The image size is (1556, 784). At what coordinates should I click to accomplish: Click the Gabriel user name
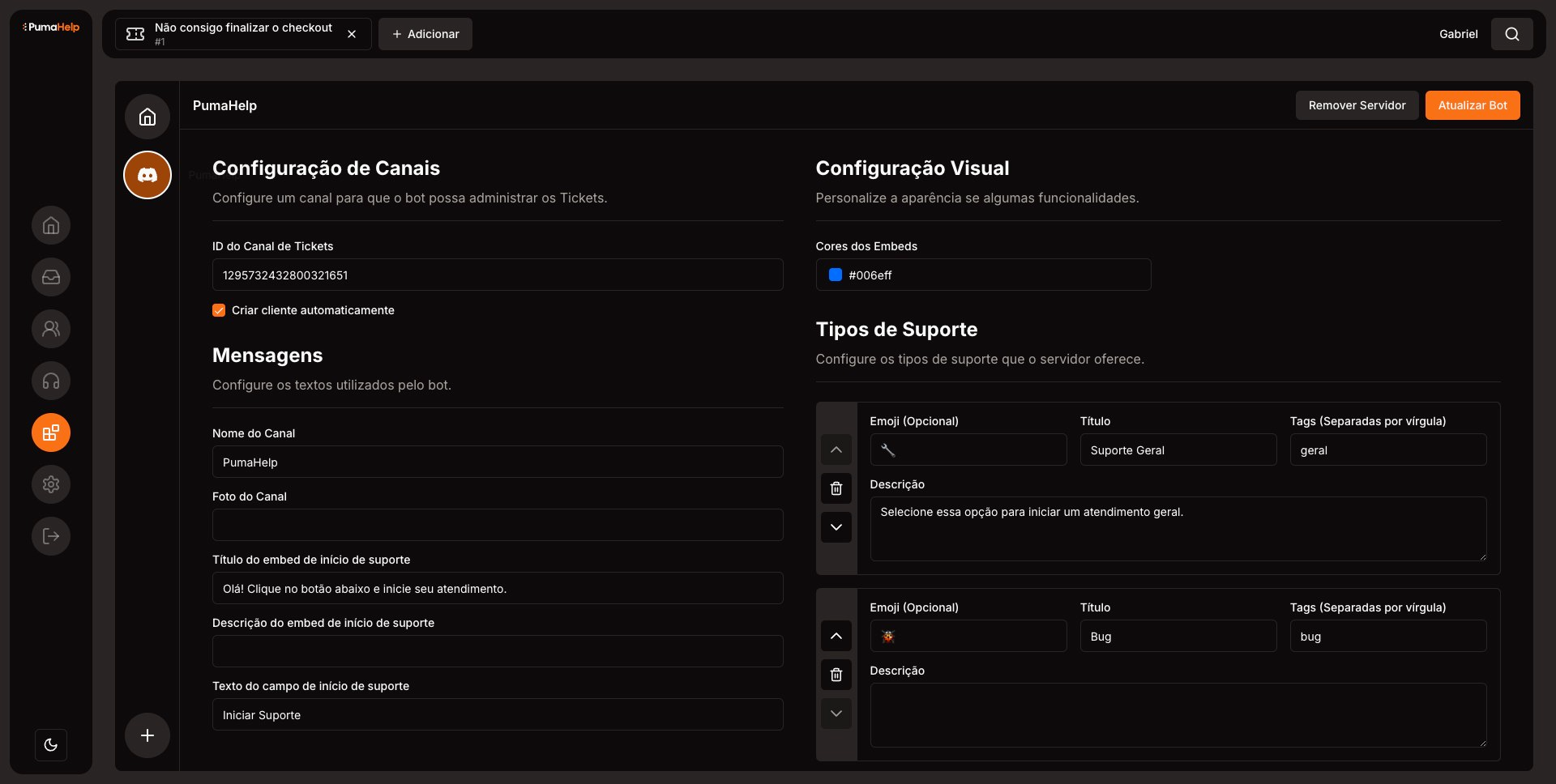coord(1459,34)
